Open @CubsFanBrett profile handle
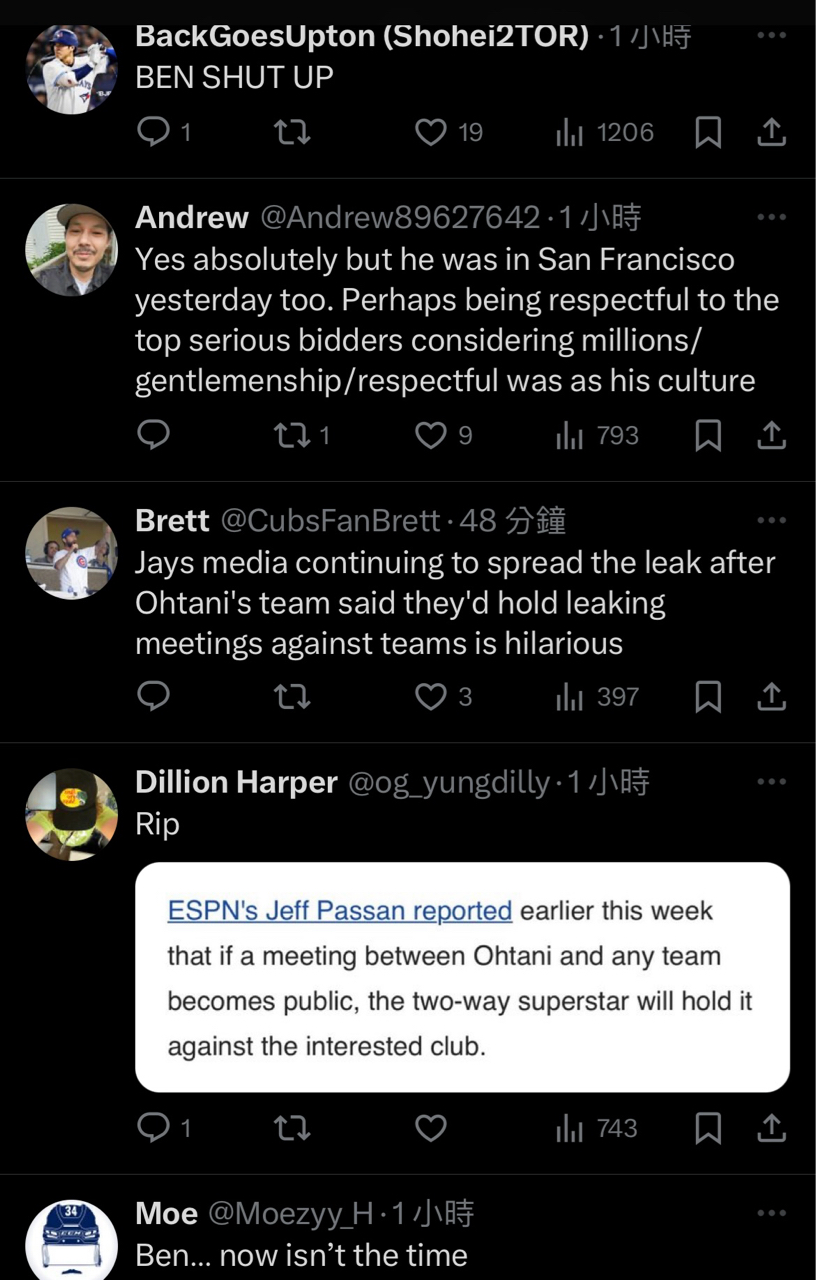 click(330, 521)
